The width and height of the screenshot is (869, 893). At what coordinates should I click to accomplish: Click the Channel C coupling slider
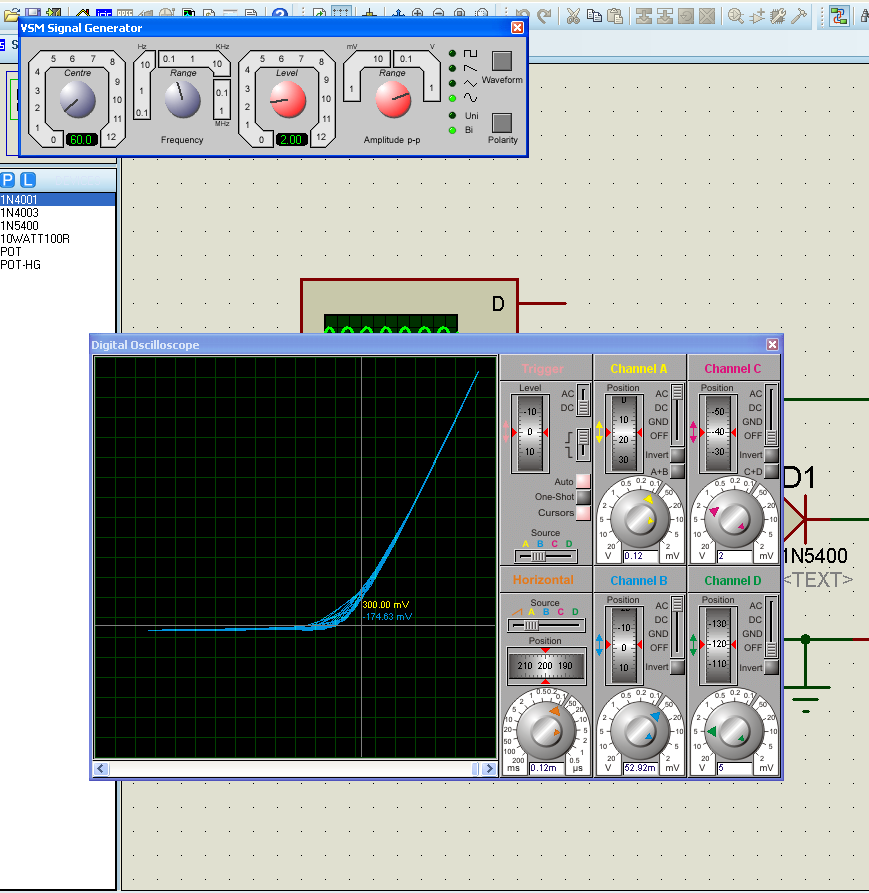click(771, 415)
